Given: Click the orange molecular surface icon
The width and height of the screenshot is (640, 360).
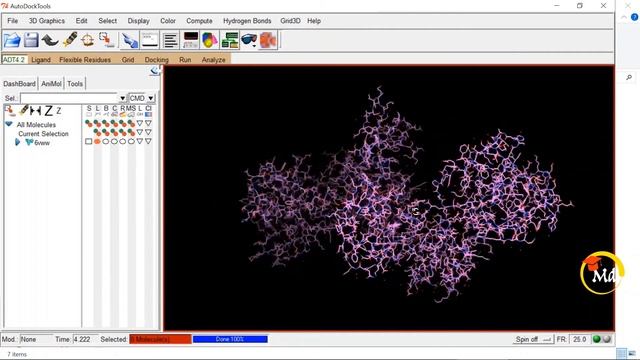Looking at the screenshot, I should (x=268, y=40).
